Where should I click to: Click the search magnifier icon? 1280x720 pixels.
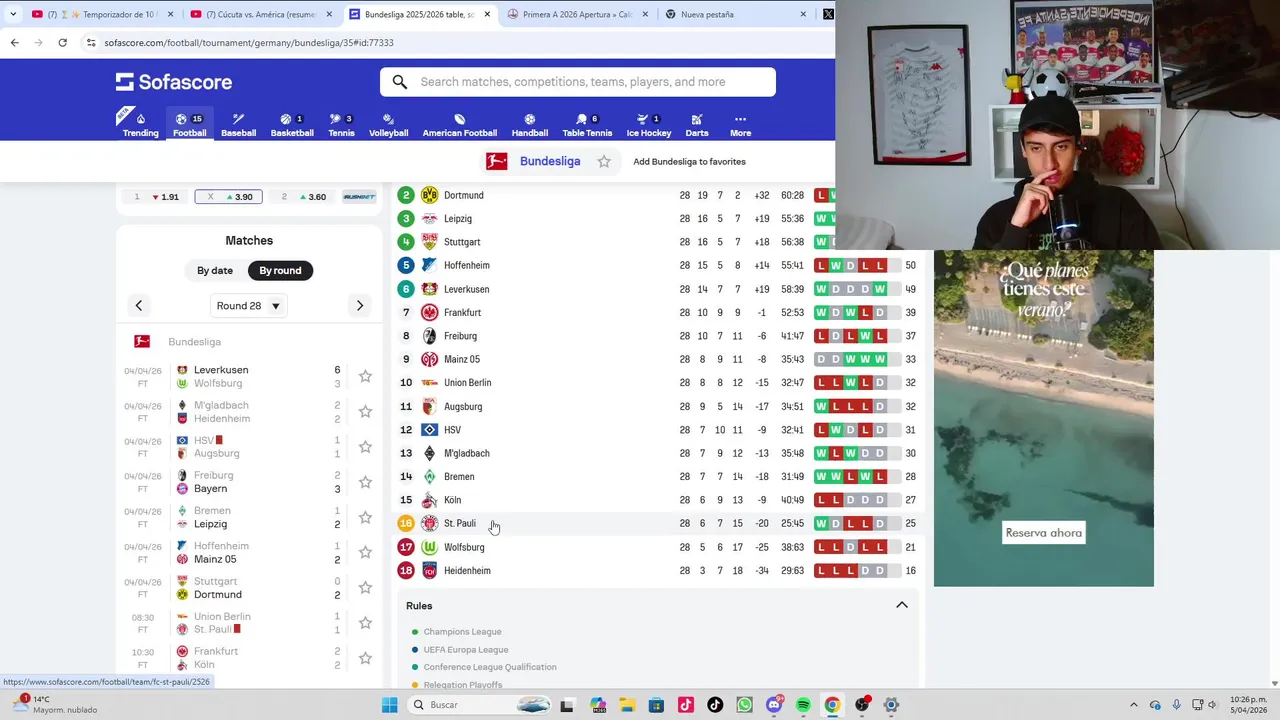[400, 82]
